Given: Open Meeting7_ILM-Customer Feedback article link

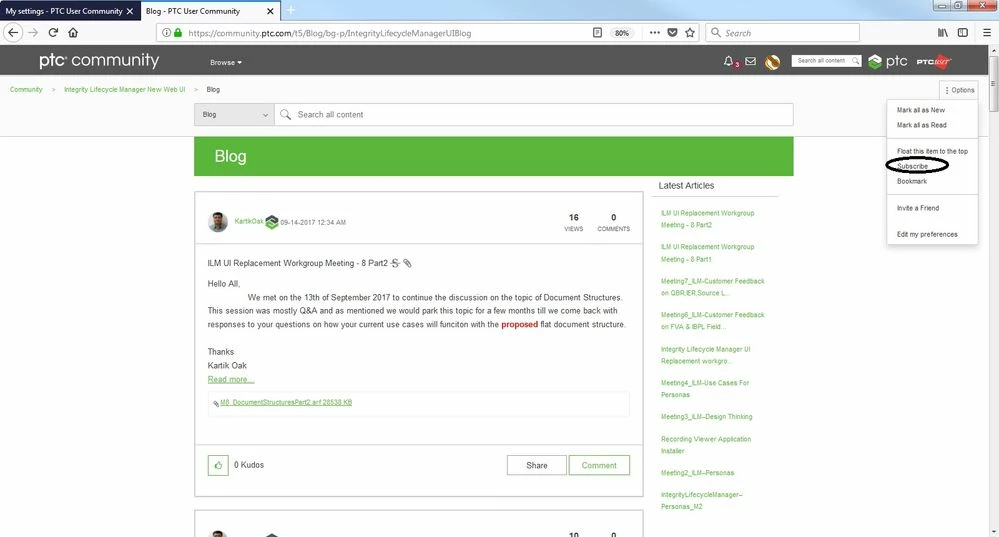Looking at the screenshot, I should tap(712, 287).
